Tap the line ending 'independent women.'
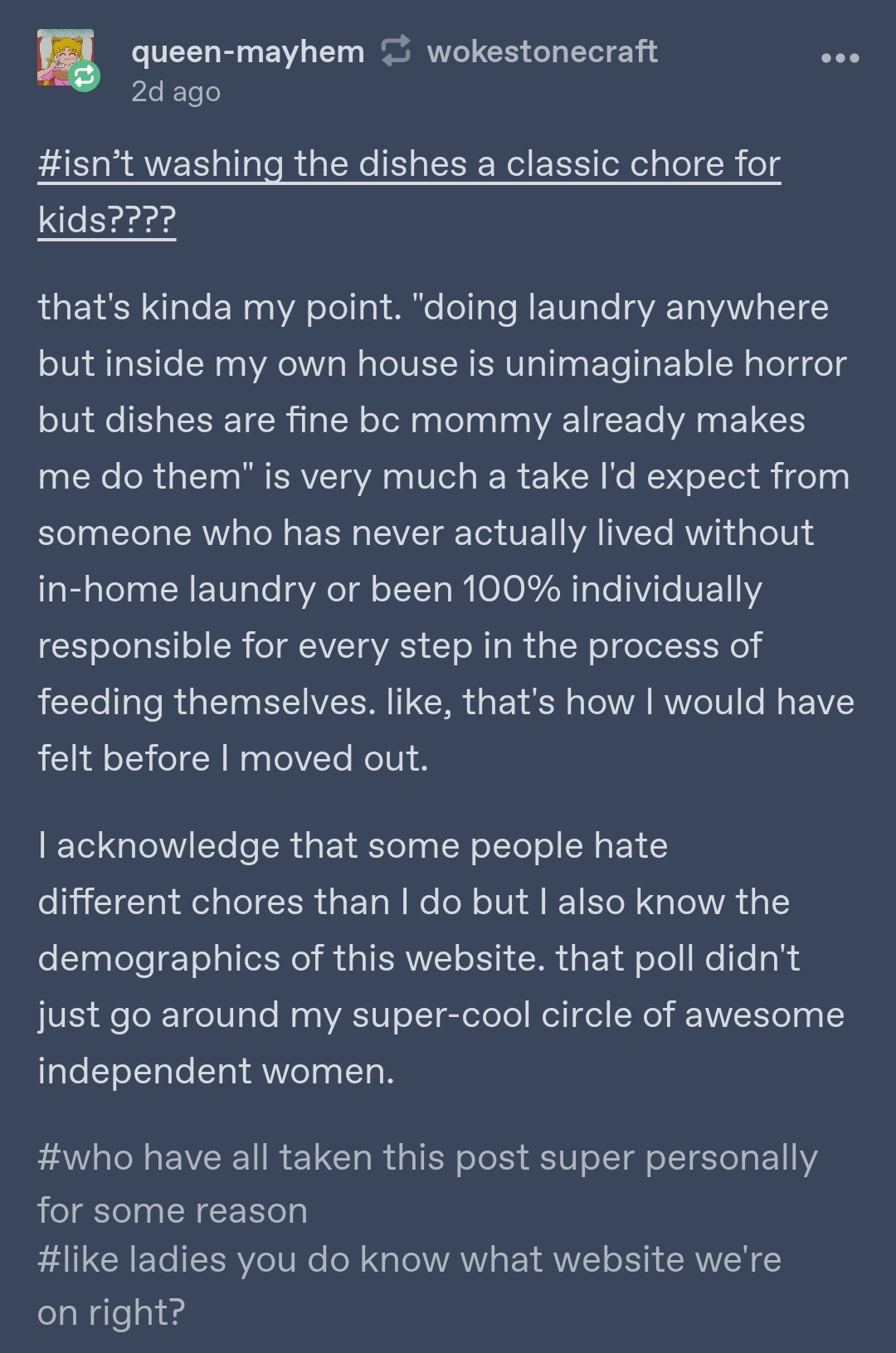This screenshot has height=1353, width=896. pyautogui.click(x=216, y=1071)
